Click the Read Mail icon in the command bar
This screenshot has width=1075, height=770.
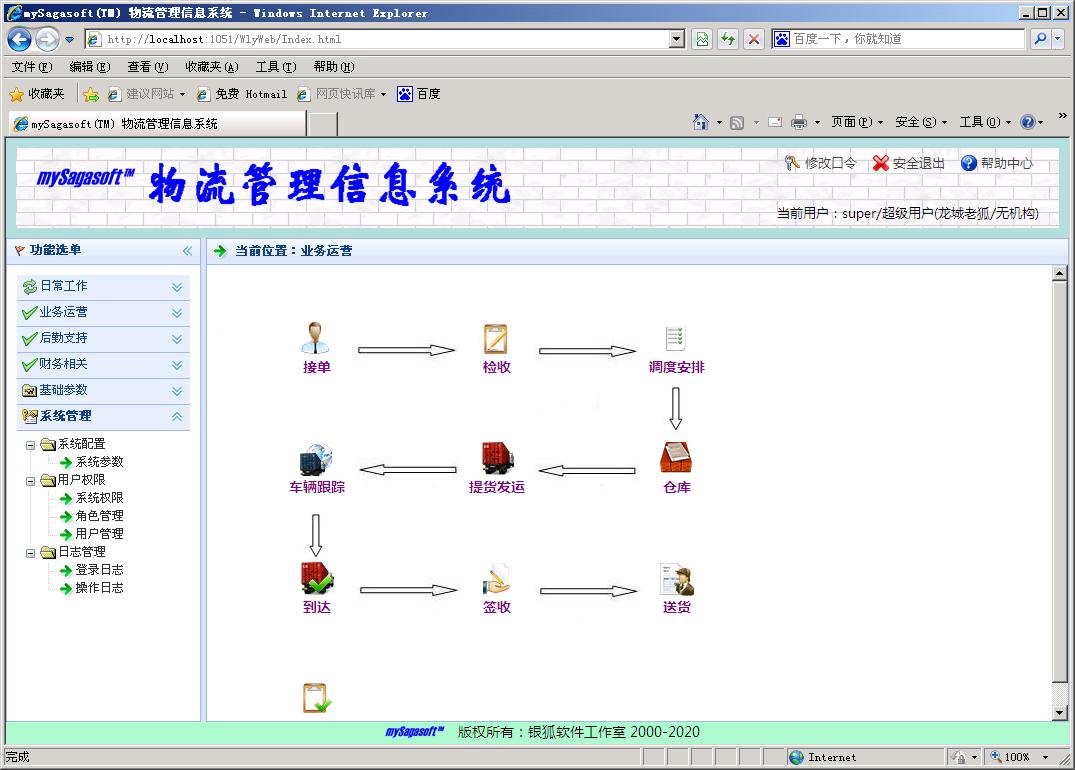[x=775, y=122]
